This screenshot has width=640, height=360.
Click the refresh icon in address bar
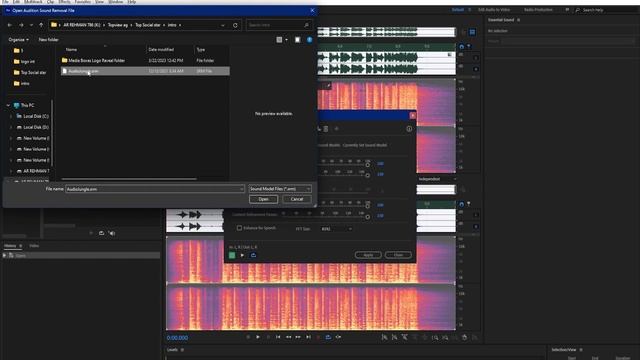(235, 25)
